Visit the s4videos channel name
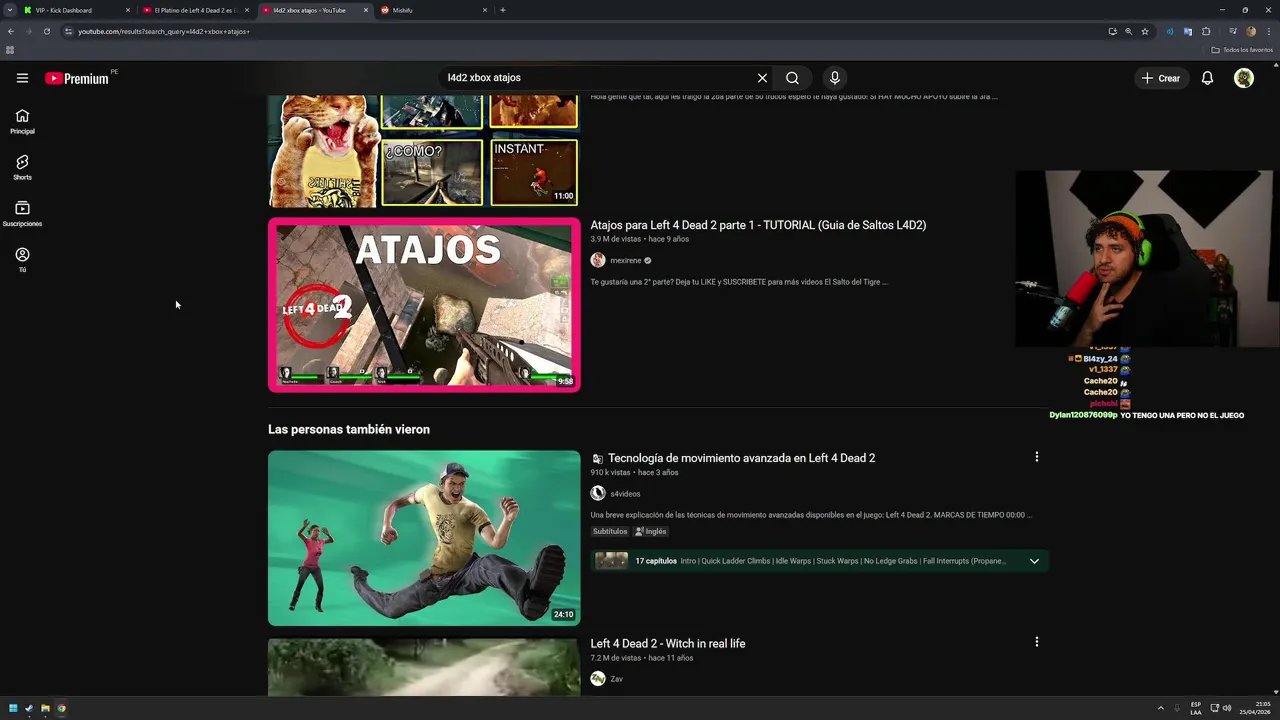The height and width of the screenshot is (720, 1280). click(625, 494)
